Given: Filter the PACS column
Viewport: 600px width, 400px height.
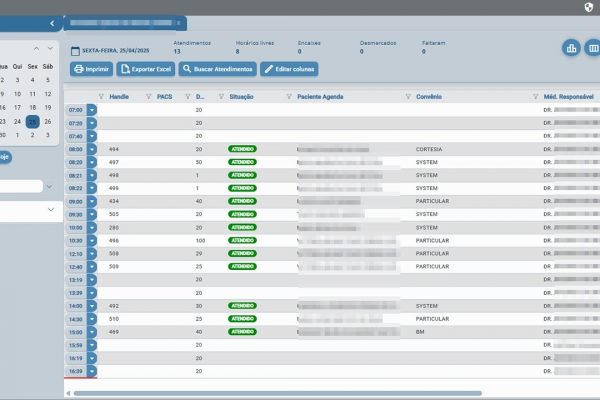Looking at the screenshot, I should tap(148, 96).
